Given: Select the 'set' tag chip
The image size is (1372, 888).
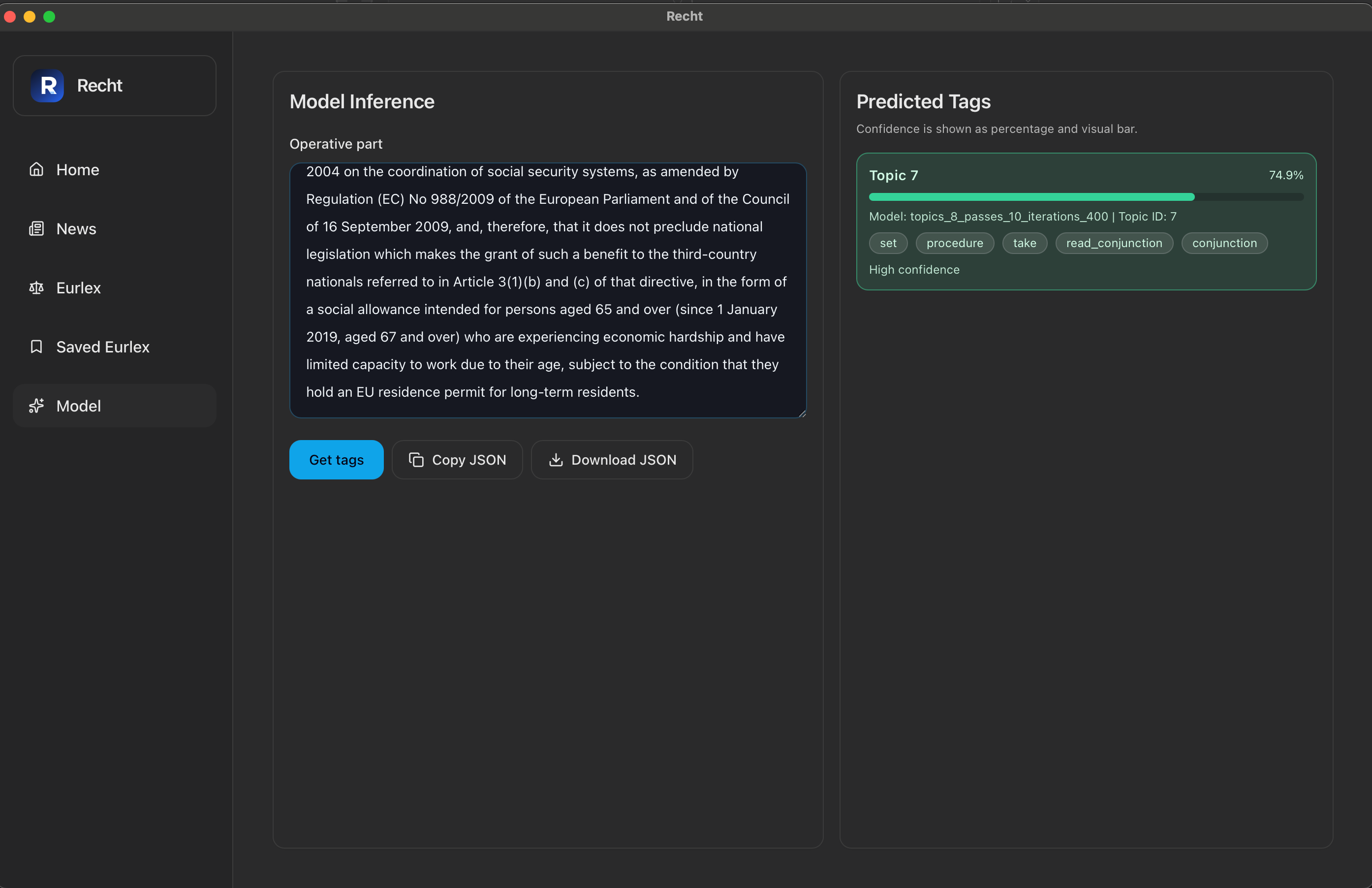Looking at the screenshot, I should pos(888,243).
